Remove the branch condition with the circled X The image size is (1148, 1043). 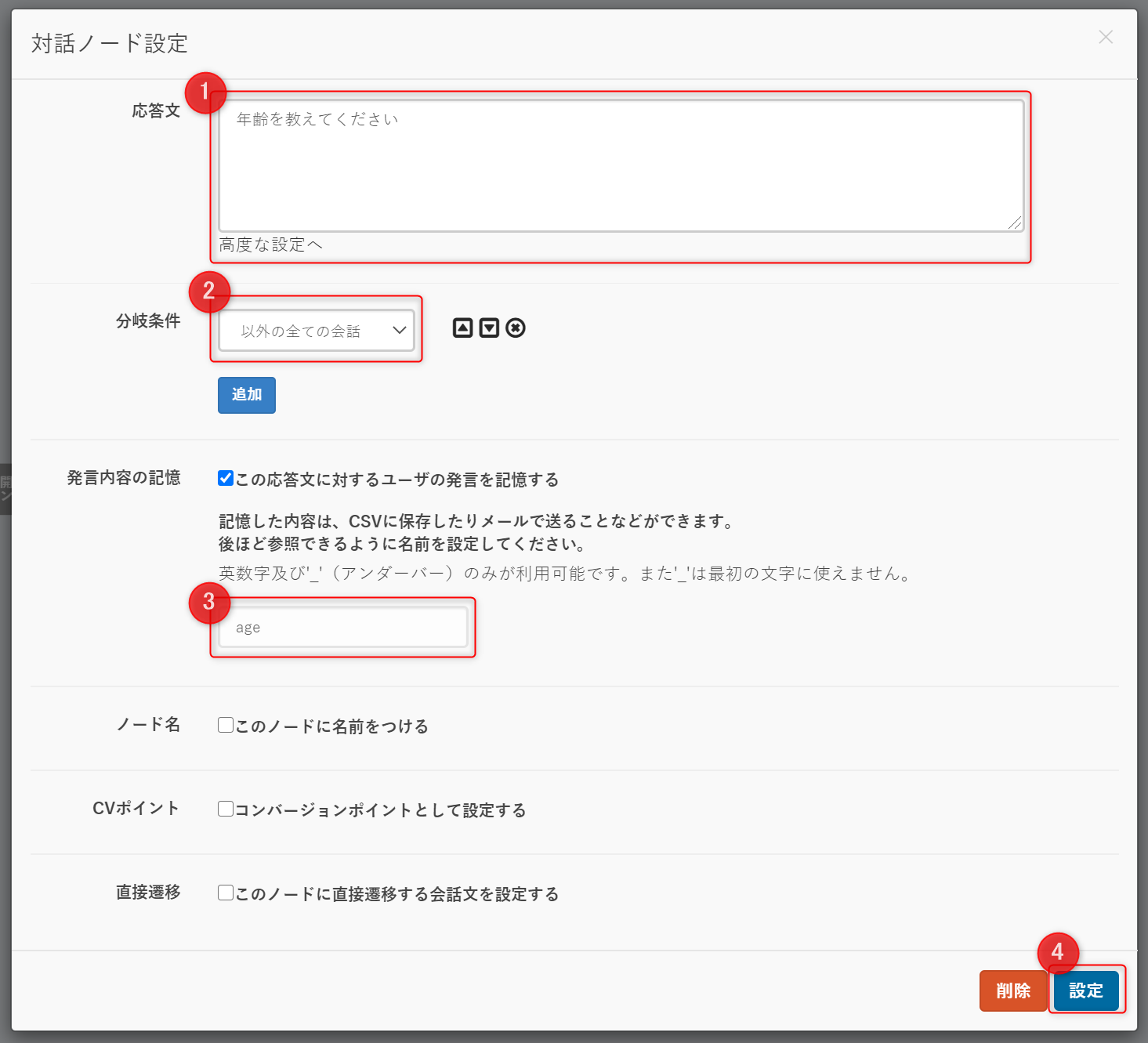point(516,328)
